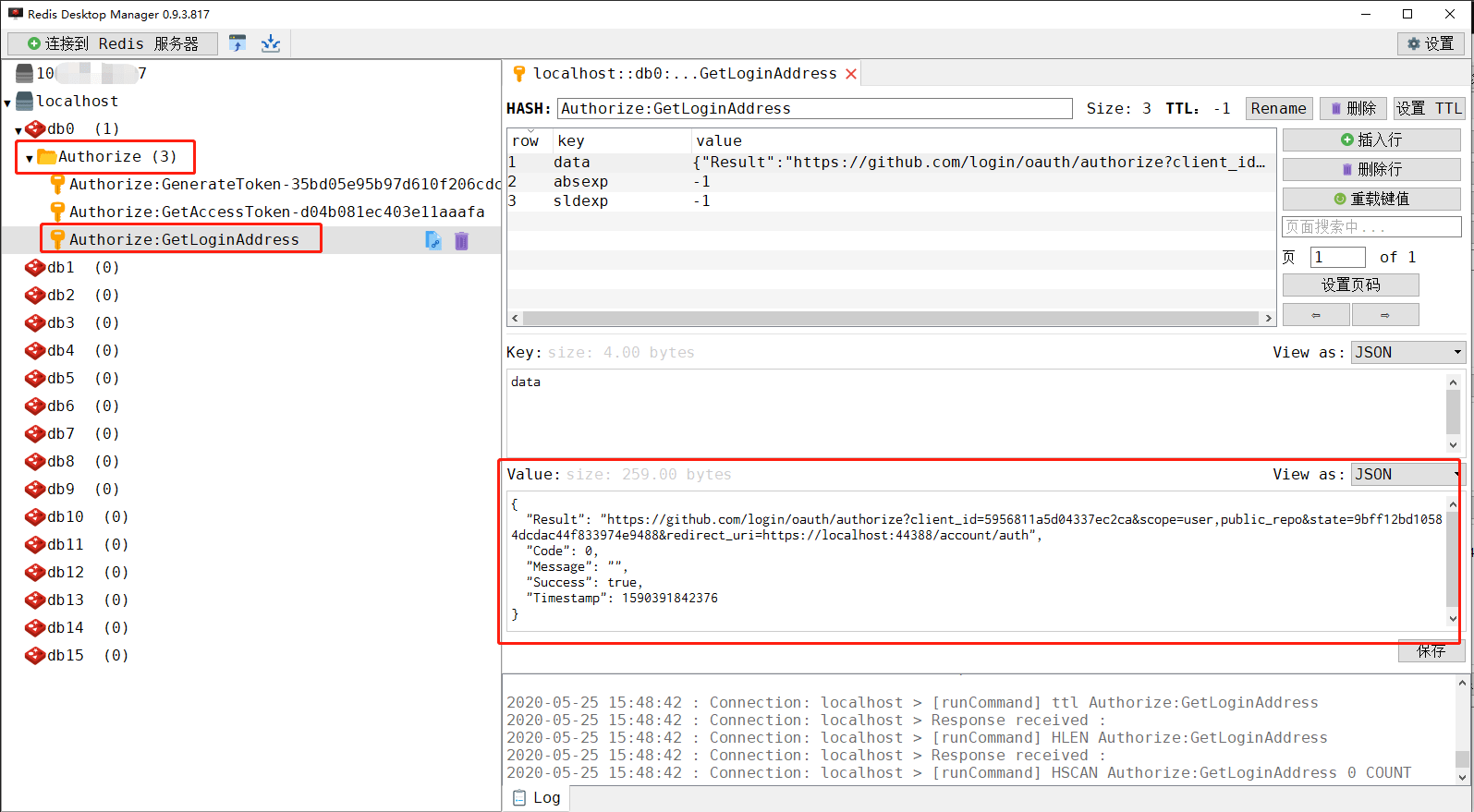Open the 设置 settings button
Image resolution: width=1474 pixels, height=812 pixels.
coord(1431,43)
